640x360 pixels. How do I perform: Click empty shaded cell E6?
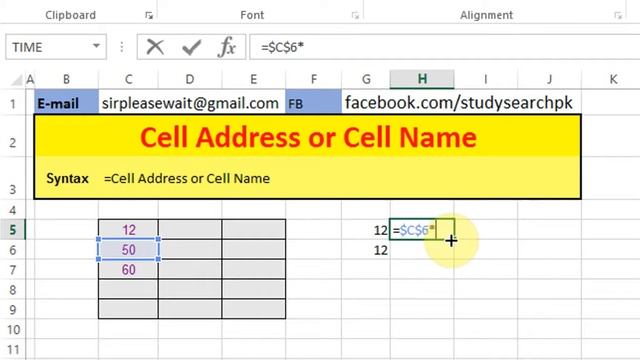pos(253,250)
